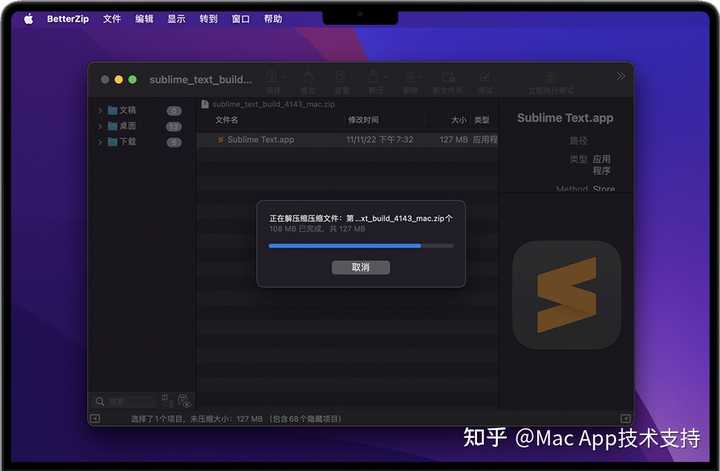Toggle the eye-badged icon in sidebar footer
720x471 pixels.
click(185, 400)
